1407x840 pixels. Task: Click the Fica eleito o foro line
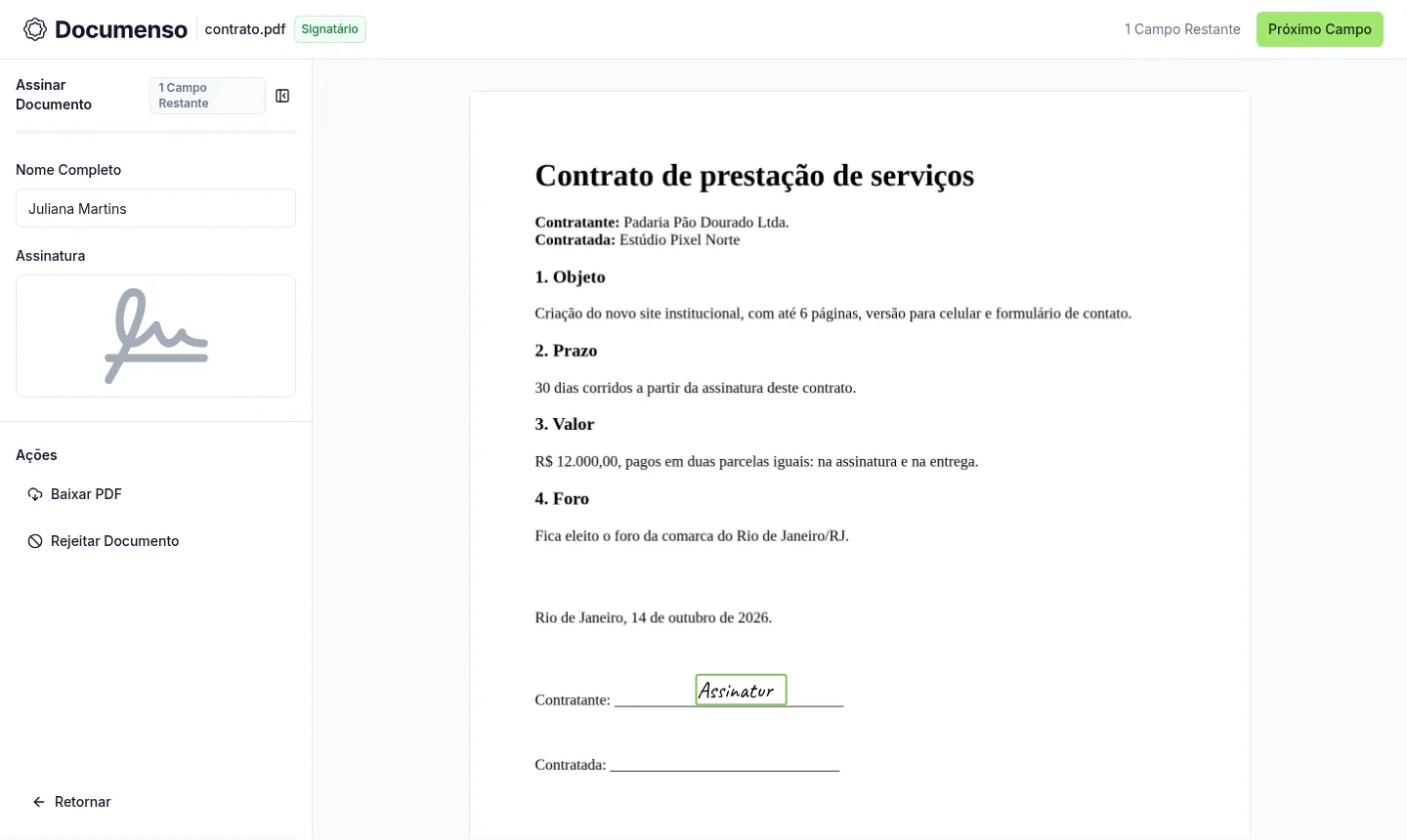point(692,535)
